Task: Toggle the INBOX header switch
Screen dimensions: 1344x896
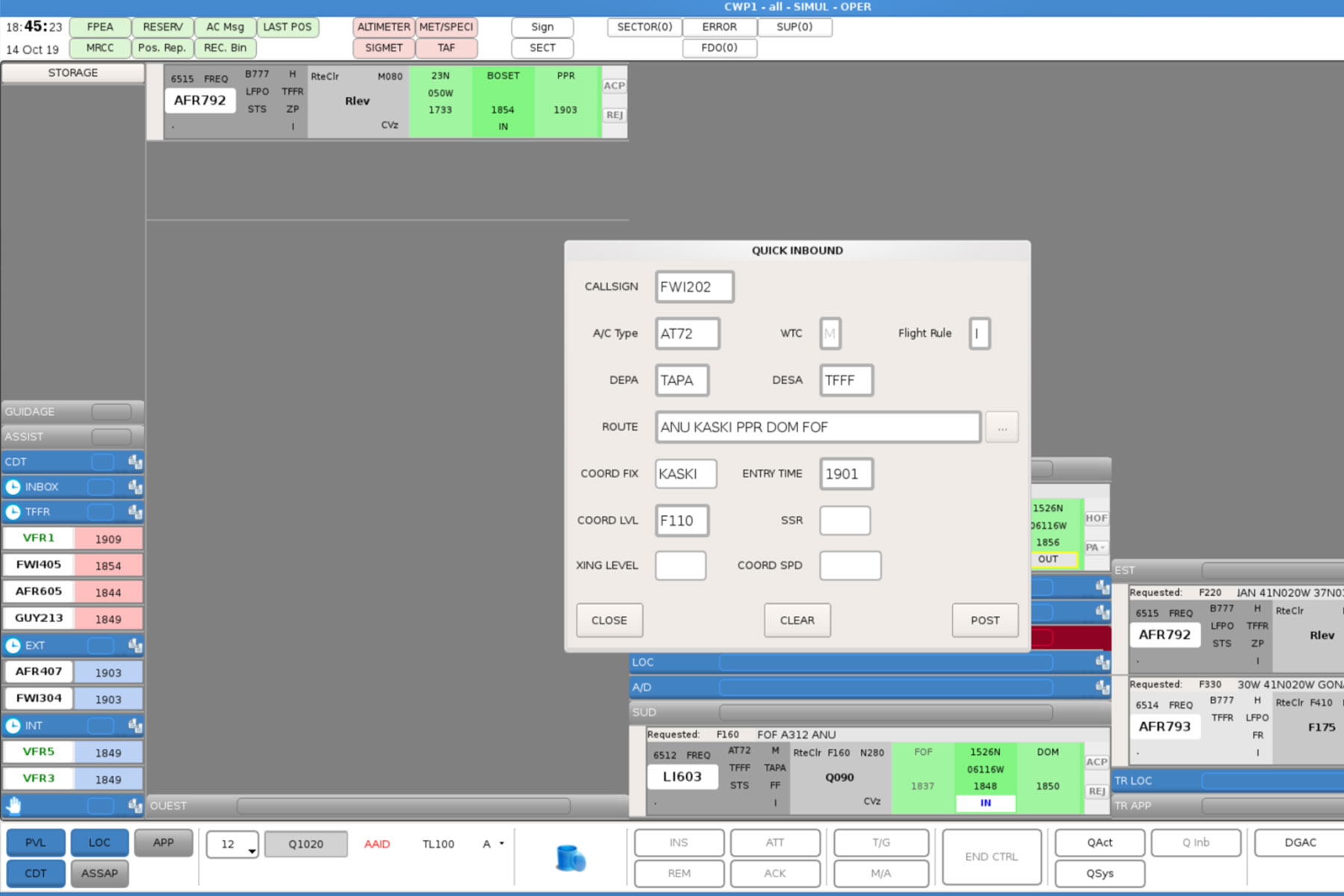Action: (100, 487)
